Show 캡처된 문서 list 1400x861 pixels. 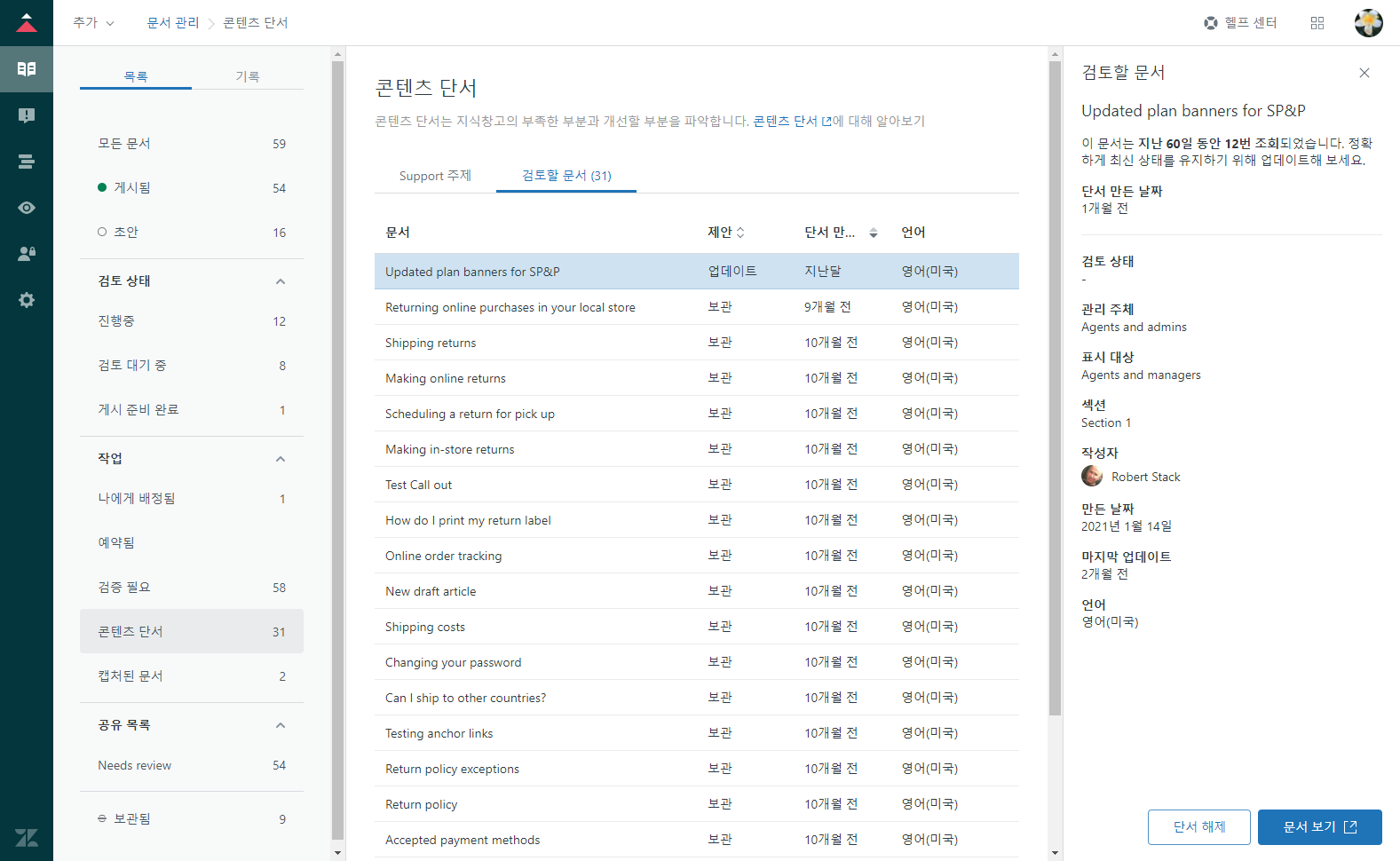(192, 676)
